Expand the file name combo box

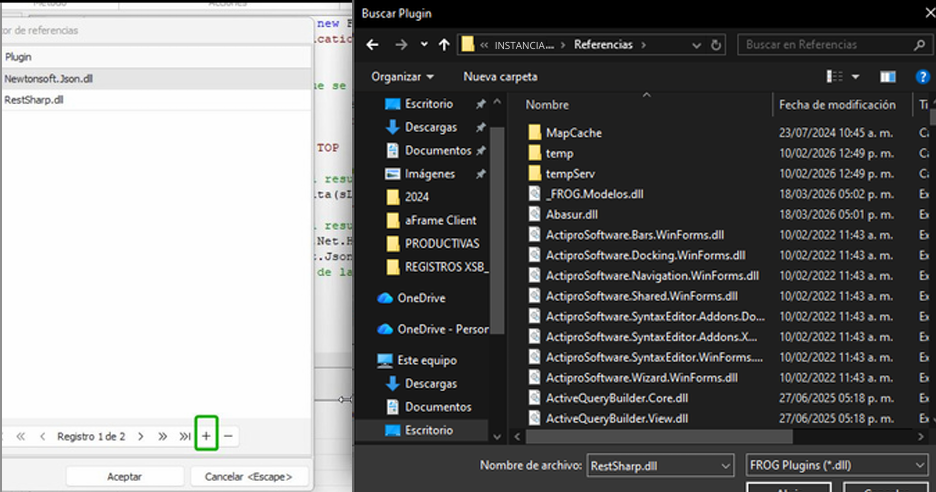pos(725,465)
